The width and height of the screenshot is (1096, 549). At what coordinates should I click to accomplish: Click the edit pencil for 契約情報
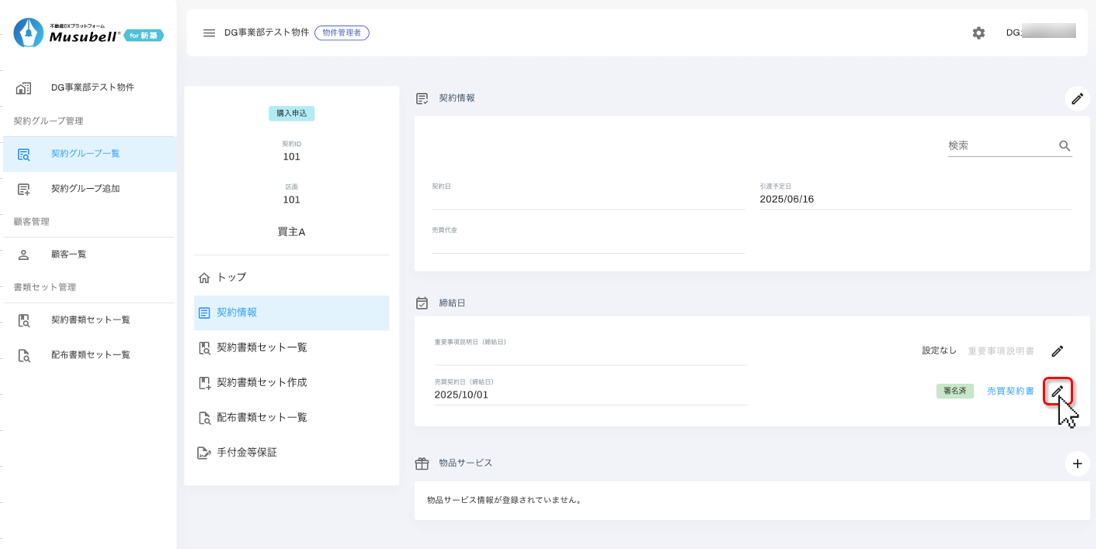pyautogui.click(x=1076, y=98)
